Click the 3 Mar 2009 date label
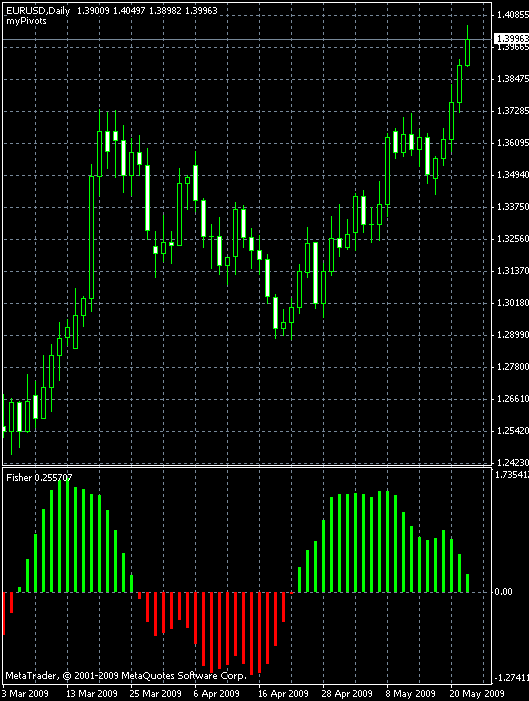529x701 pixels. point(25,693)
